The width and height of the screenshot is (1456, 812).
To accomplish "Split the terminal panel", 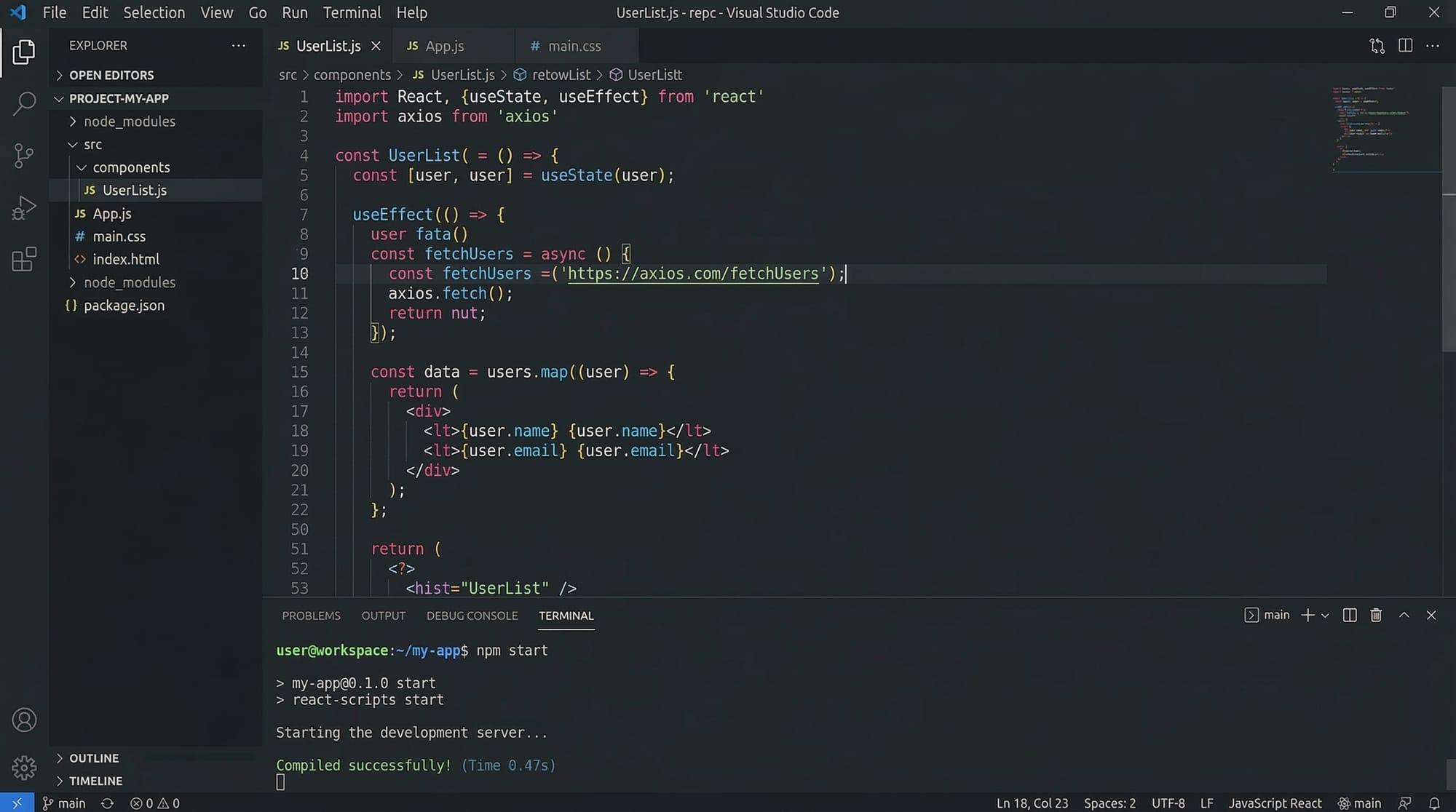I will coord(1350,616).
